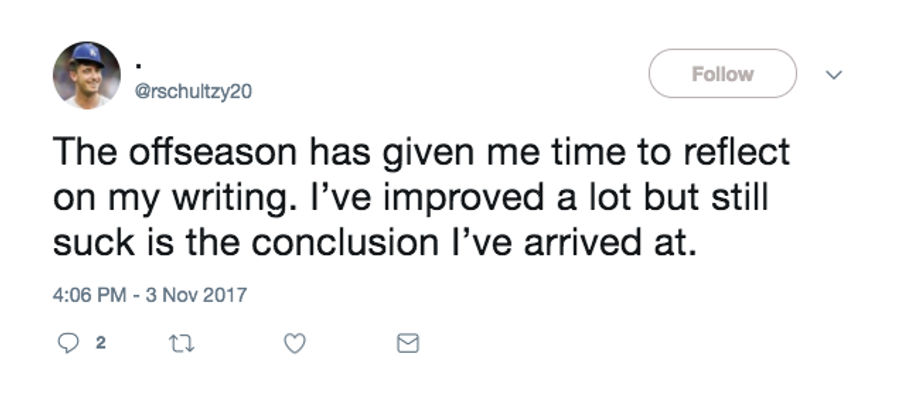Click the blue cap in avatar image
Screen dimensions: 900x396
(87, 55)
